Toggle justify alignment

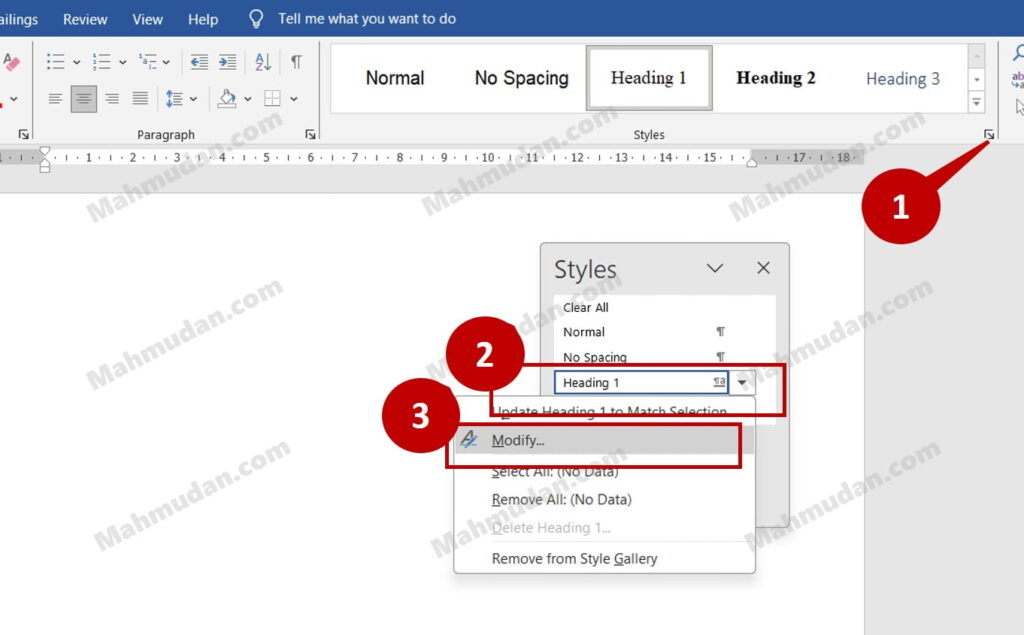tap(140, 98)
